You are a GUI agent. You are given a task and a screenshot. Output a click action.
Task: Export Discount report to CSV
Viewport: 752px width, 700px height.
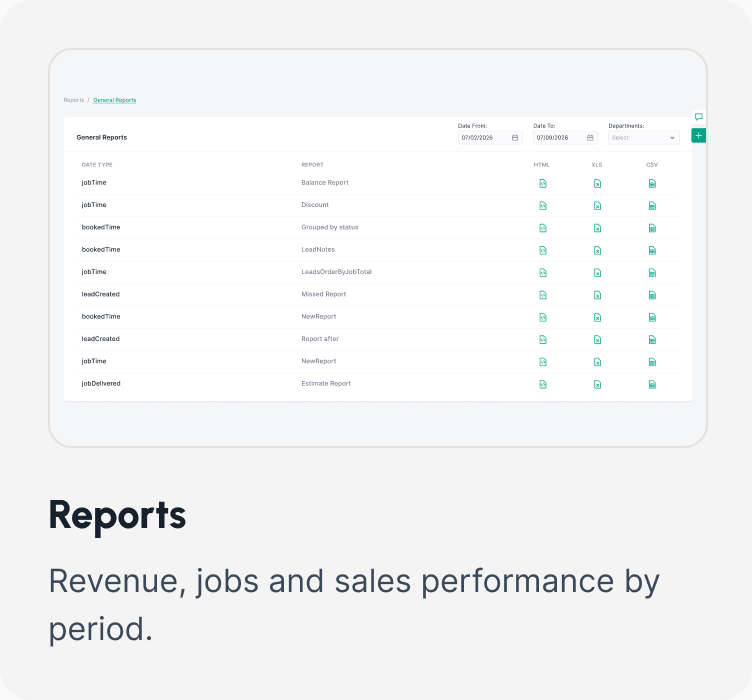(652, 206)
